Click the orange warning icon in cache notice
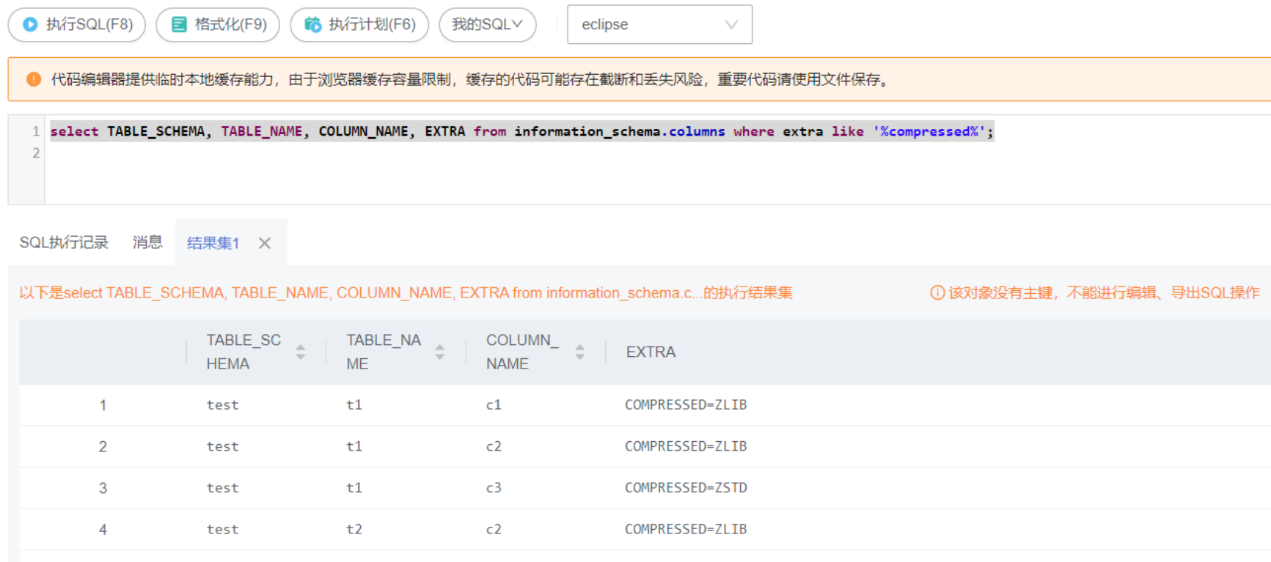The height and width of the screenshot is (562, 1271). (34, 79)
